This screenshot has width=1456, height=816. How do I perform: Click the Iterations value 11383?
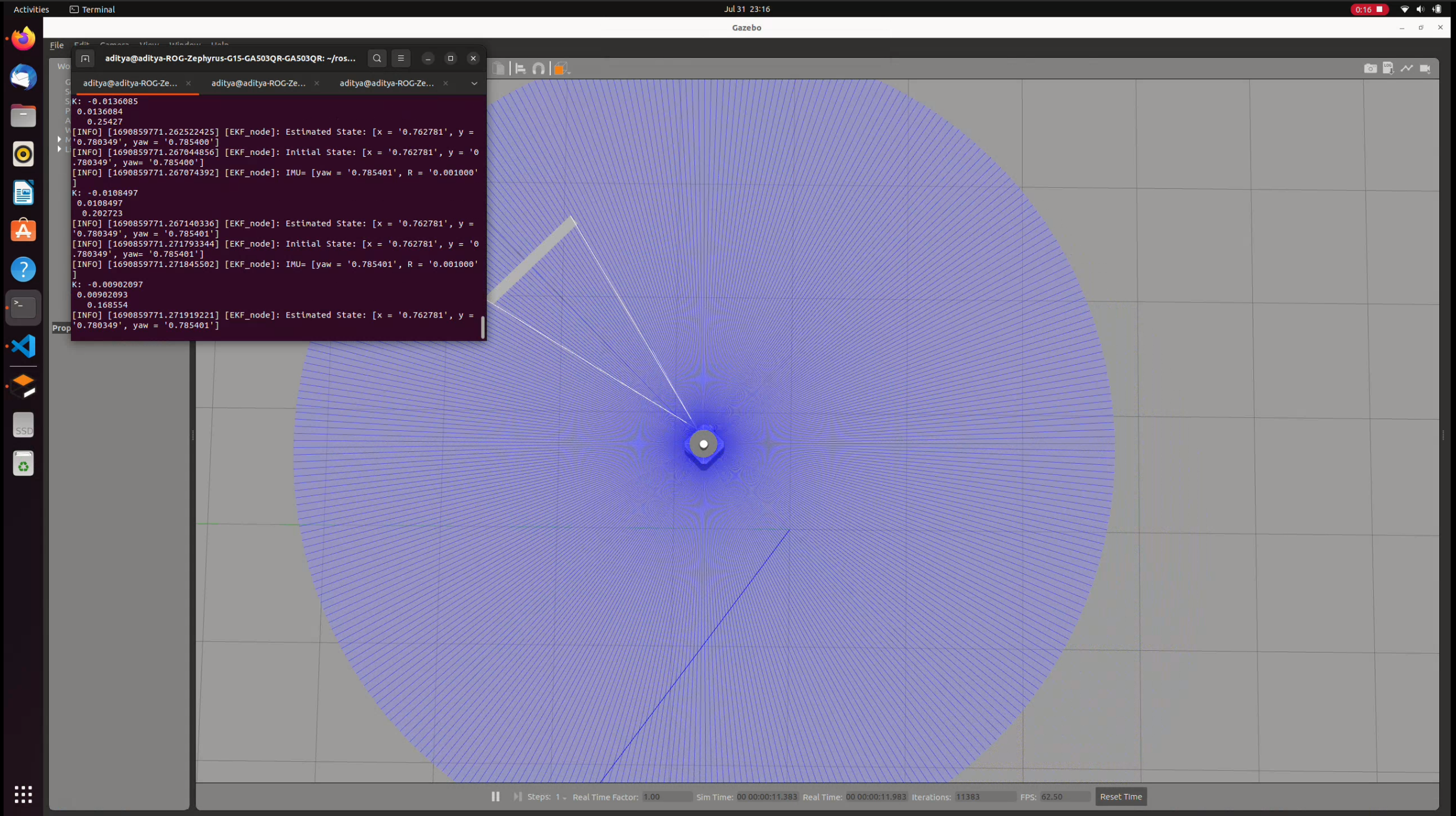pyautogui.click(x=985, y=797)
